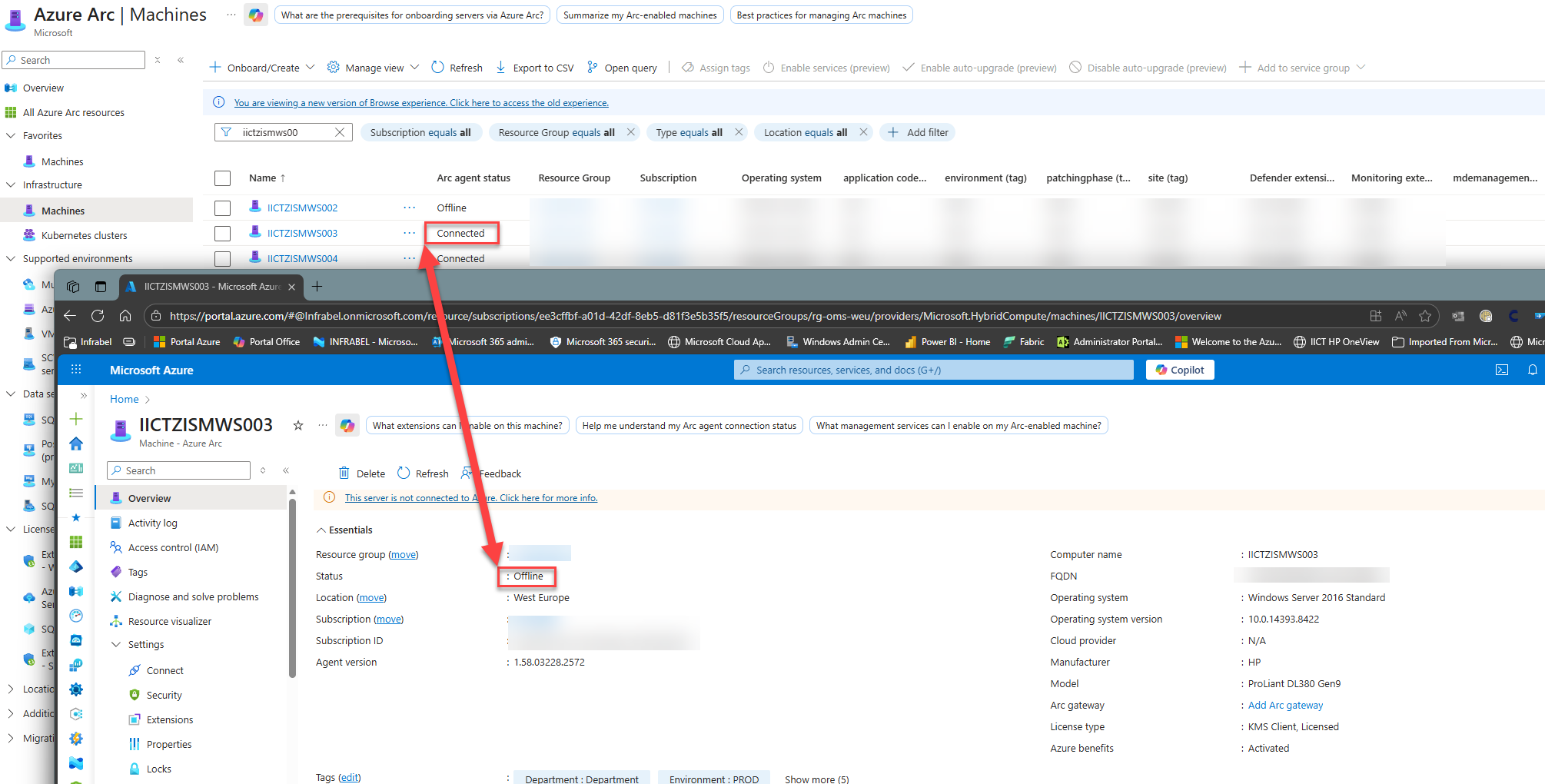Open the Azure portal waffle menu
This screenshot has height=784, width=1545.
[76, 370]
